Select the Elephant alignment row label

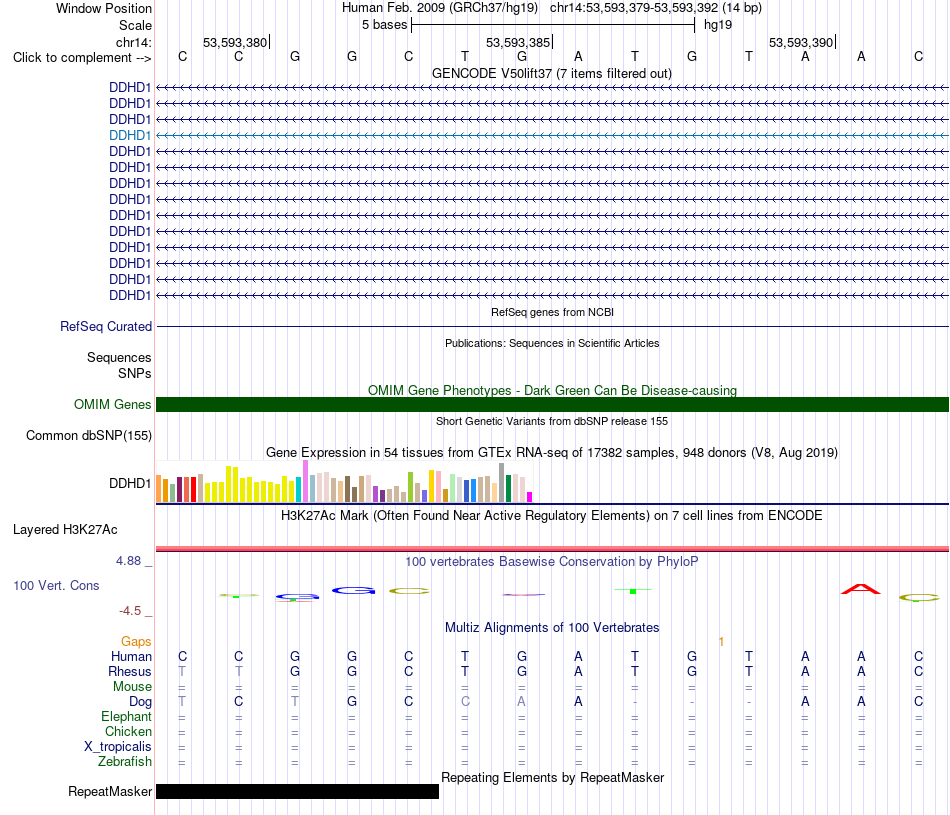click(126, 717)
